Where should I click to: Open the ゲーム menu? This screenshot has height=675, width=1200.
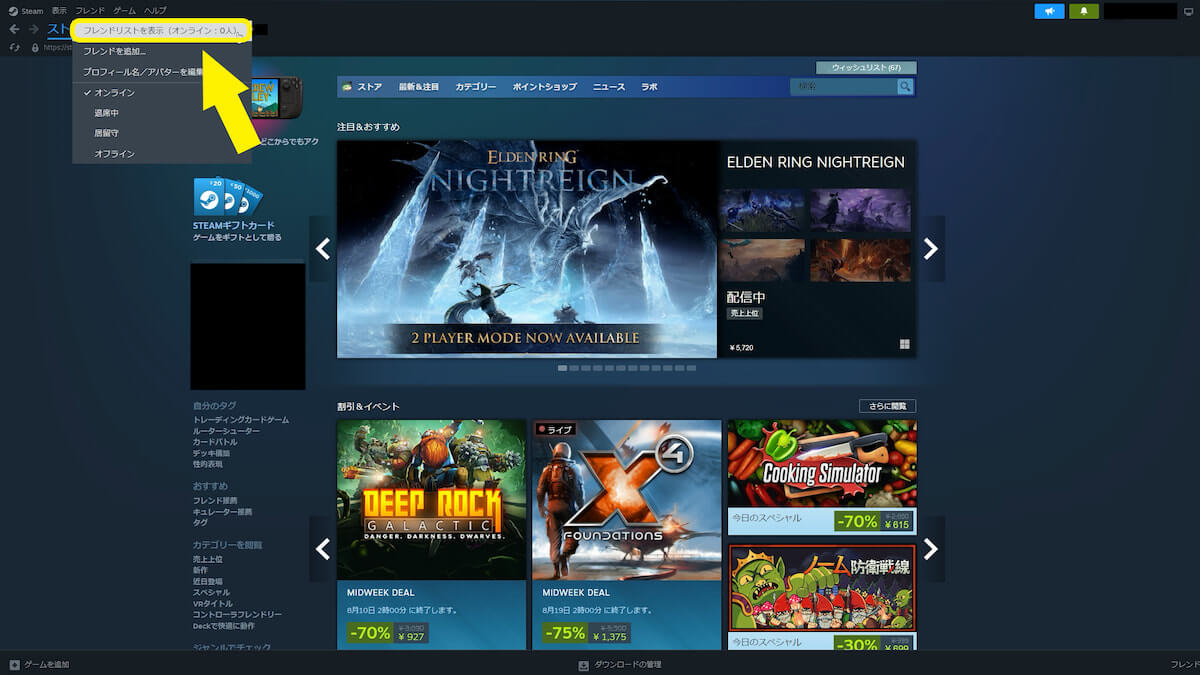(124, 10)
